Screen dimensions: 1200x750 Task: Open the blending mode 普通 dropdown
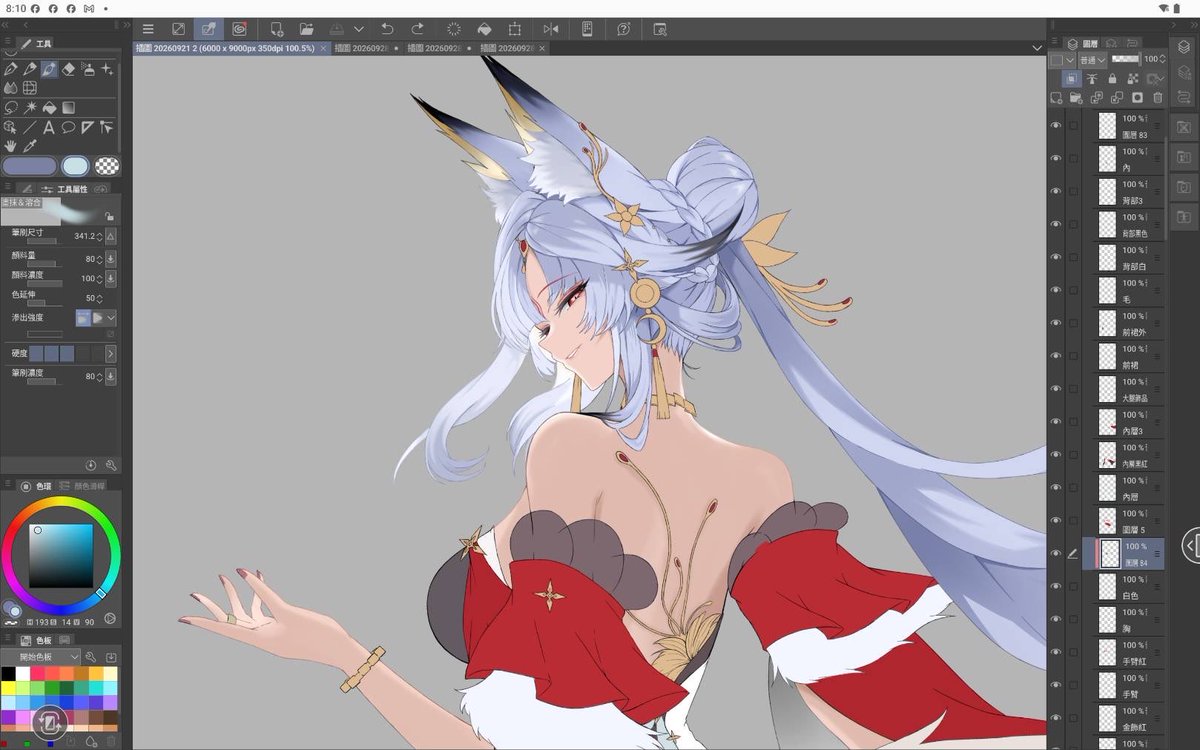pyautogui.click(x=1092, y=60)
